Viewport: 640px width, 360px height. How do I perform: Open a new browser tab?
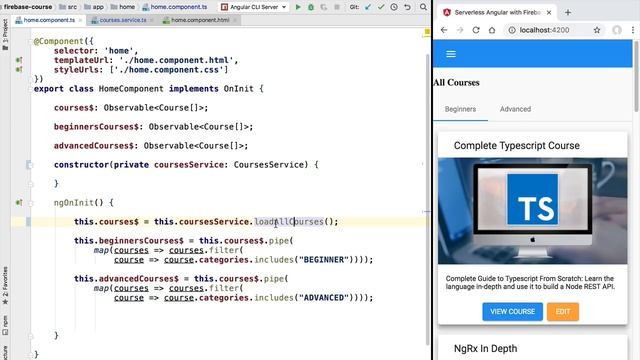tap(568, 13)
